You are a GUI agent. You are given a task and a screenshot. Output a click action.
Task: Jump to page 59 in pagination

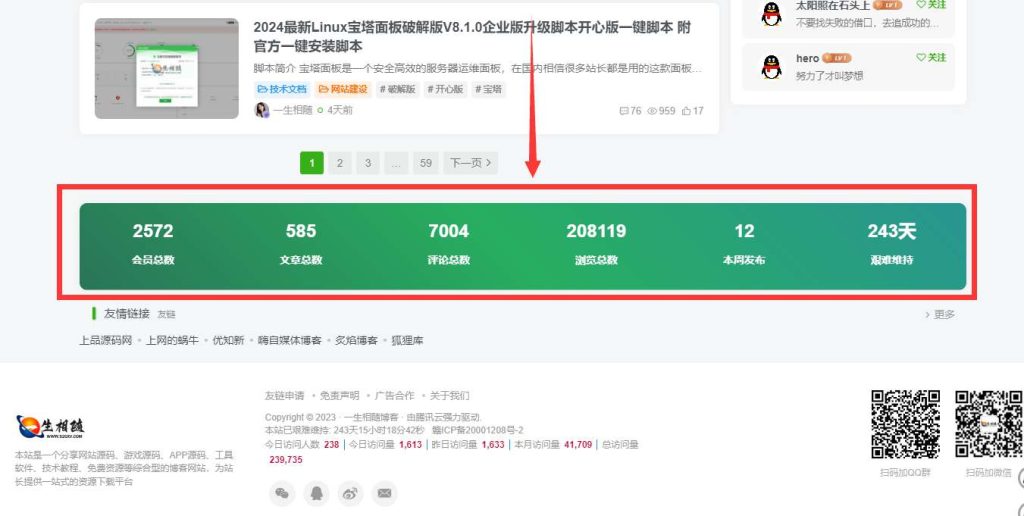click(426, 163)
